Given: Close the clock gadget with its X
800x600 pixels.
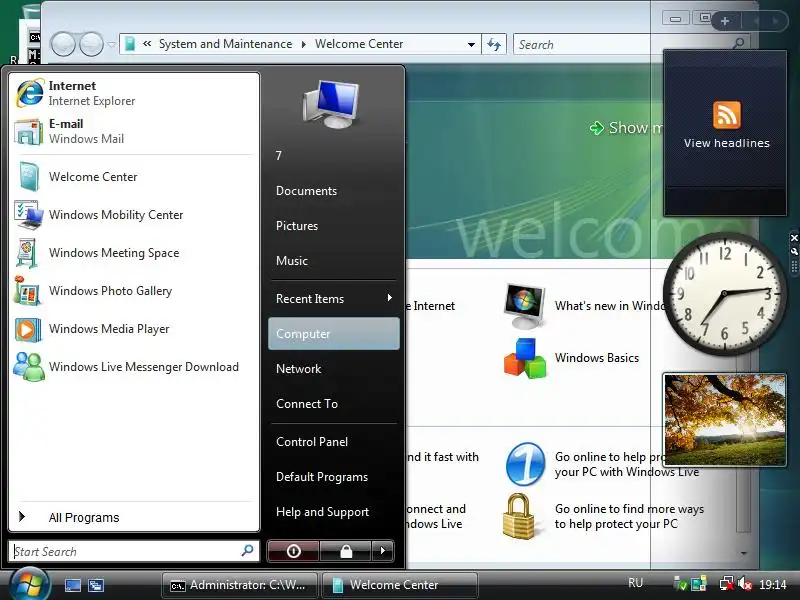Looking at the screenshot, I should click(x=794, y=238).
